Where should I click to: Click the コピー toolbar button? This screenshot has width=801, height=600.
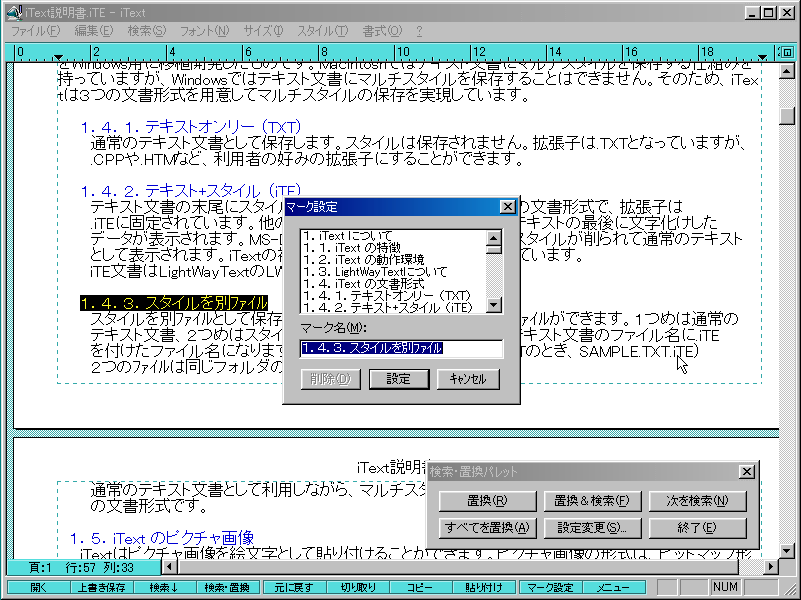420,587
